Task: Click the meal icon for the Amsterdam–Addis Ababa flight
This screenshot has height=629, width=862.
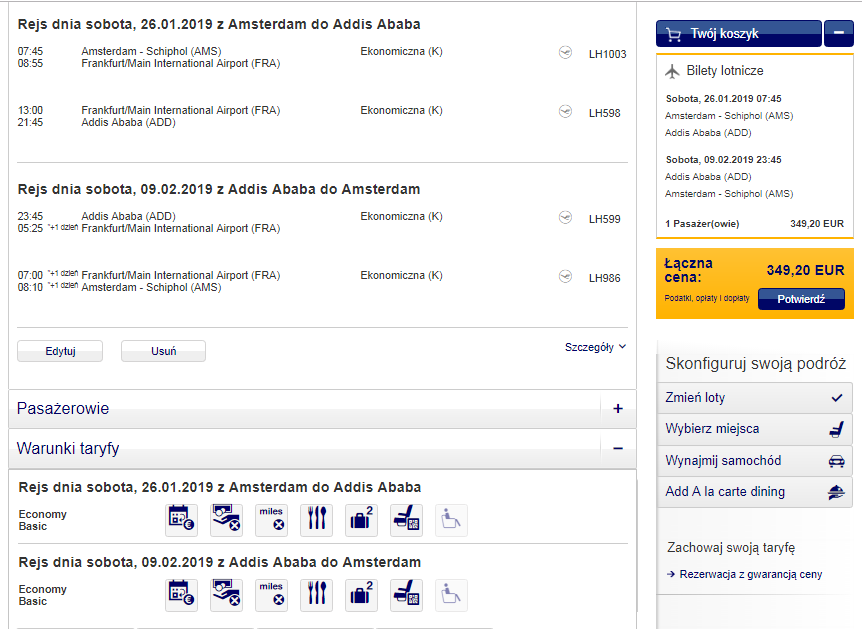Action: (317, 520)
